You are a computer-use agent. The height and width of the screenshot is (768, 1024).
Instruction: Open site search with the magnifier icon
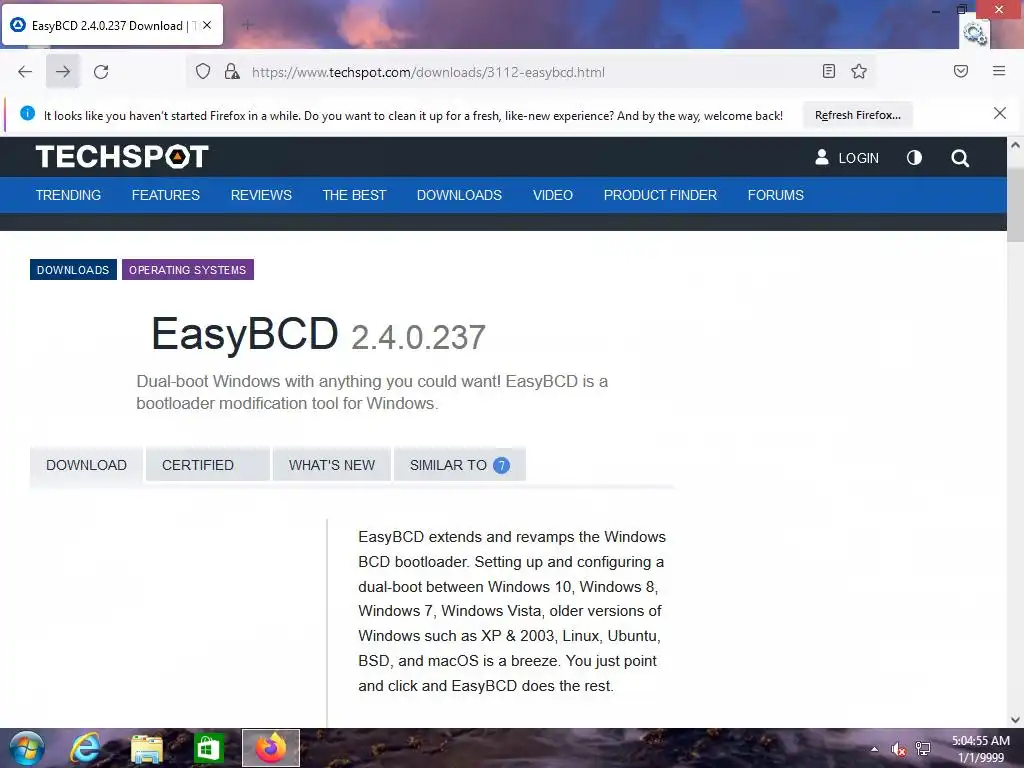click(x=960, y=158)
